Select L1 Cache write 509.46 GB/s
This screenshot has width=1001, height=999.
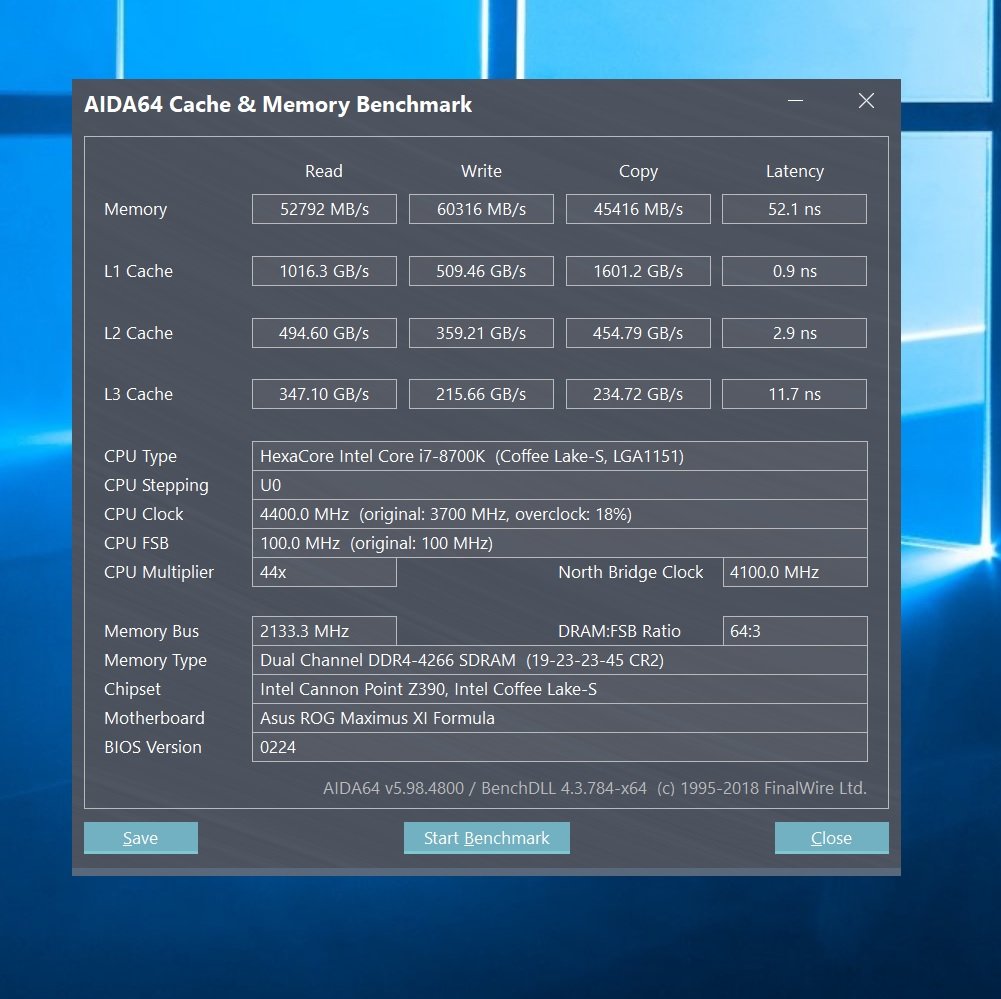tap(481, 271)
